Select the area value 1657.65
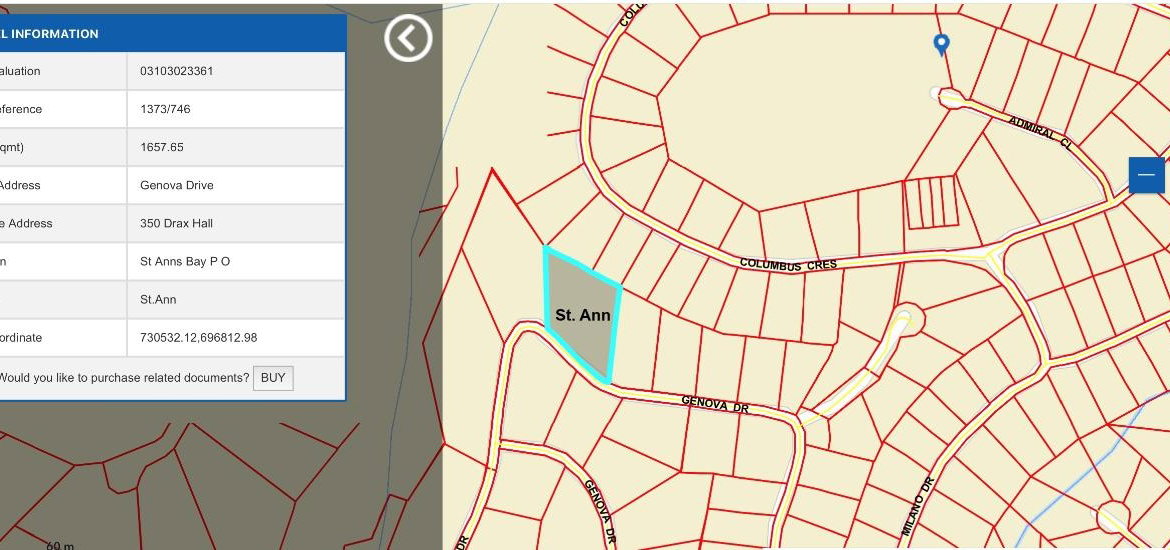 pos(162,147)
